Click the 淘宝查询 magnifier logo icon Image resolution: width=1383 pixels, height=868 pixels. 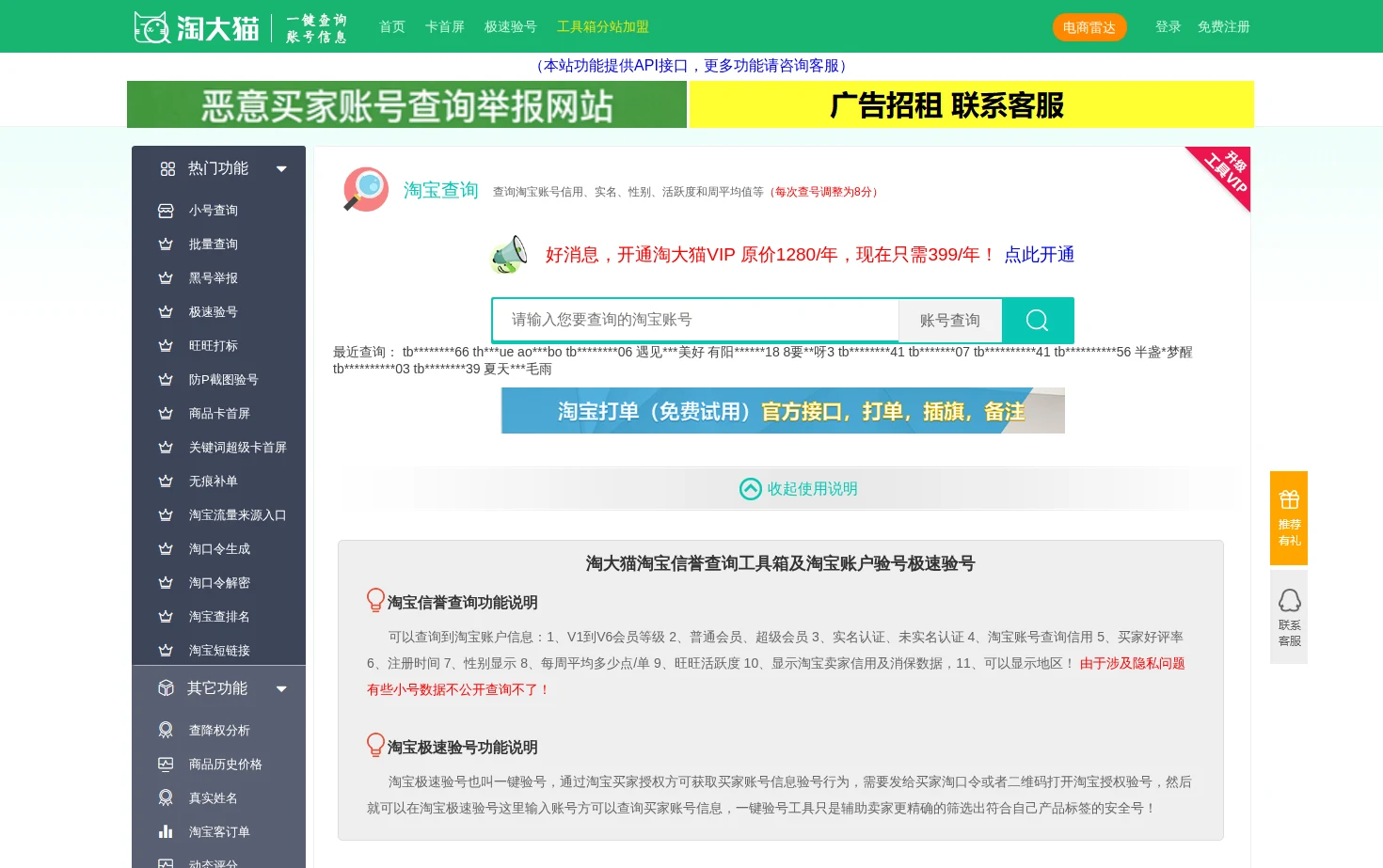click(x=366, y=189)
